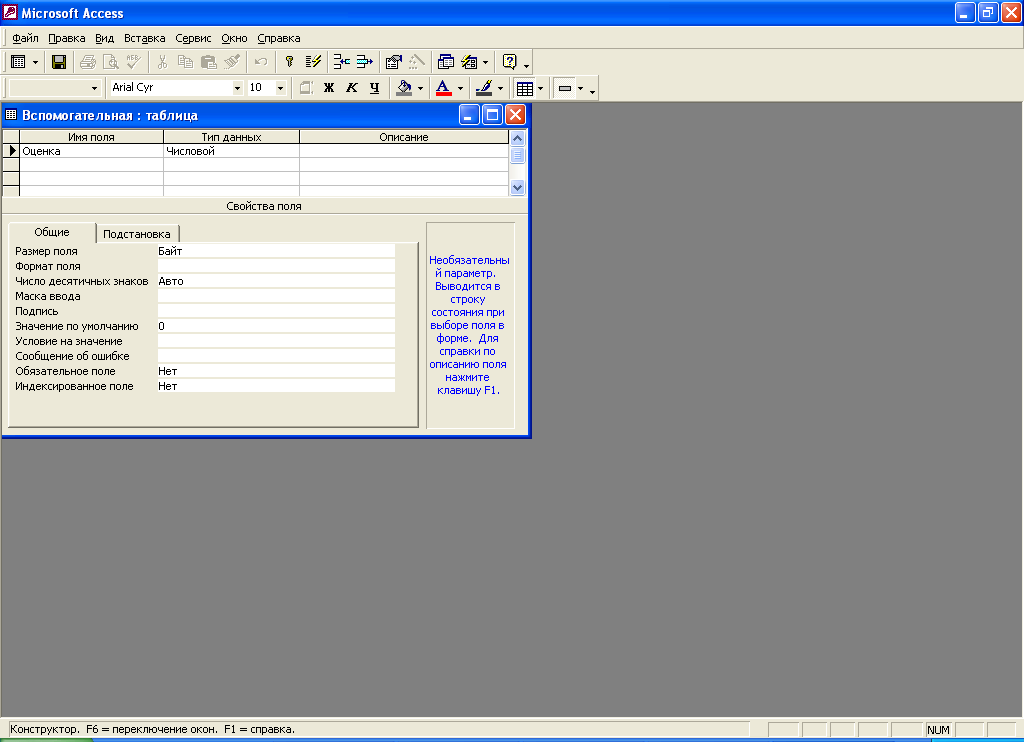Click the Формат поля input box
This screenshot has height=742, width=1024.
(x=276, y=266)
